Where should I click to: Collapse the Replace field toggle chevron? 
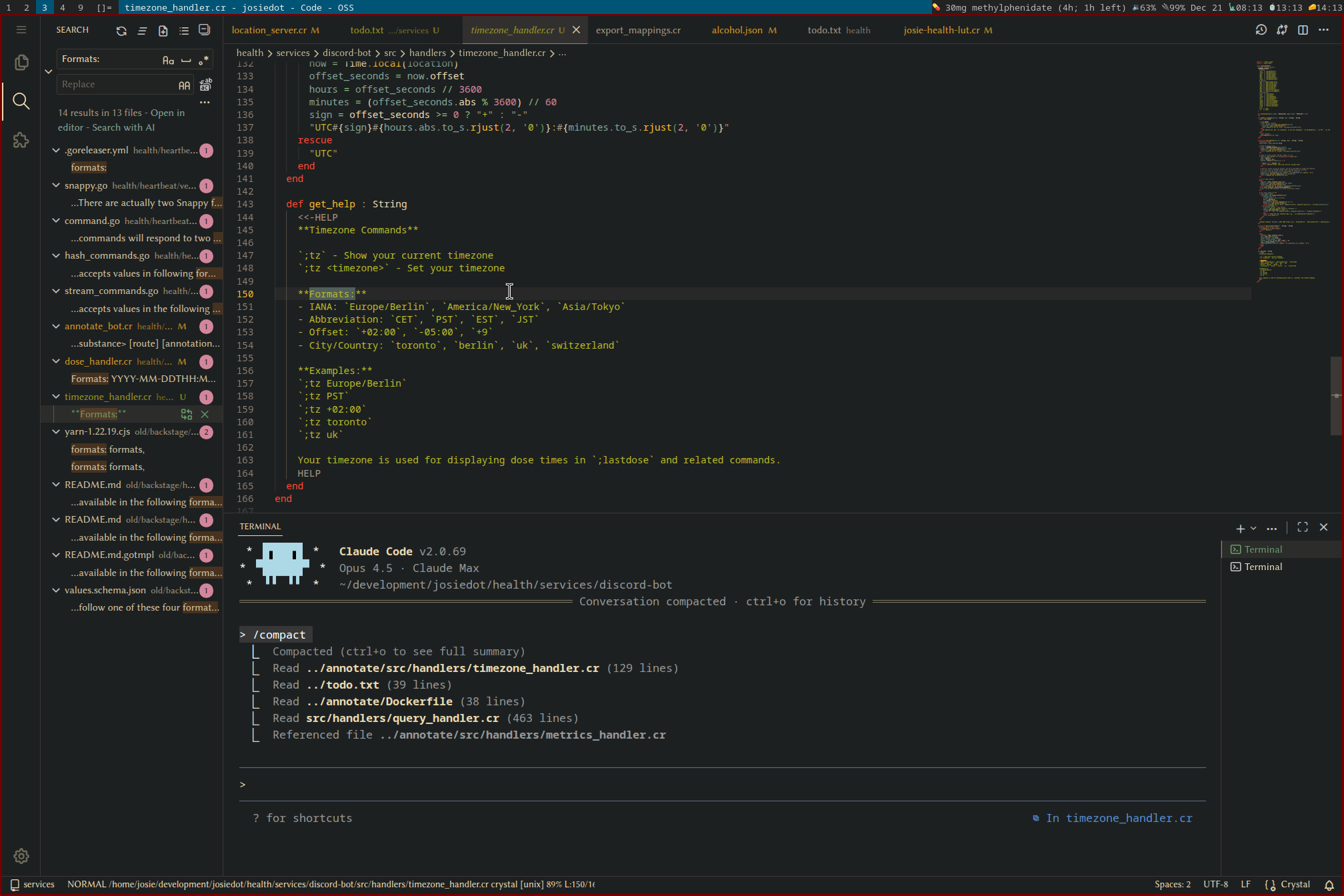(49, 71)
